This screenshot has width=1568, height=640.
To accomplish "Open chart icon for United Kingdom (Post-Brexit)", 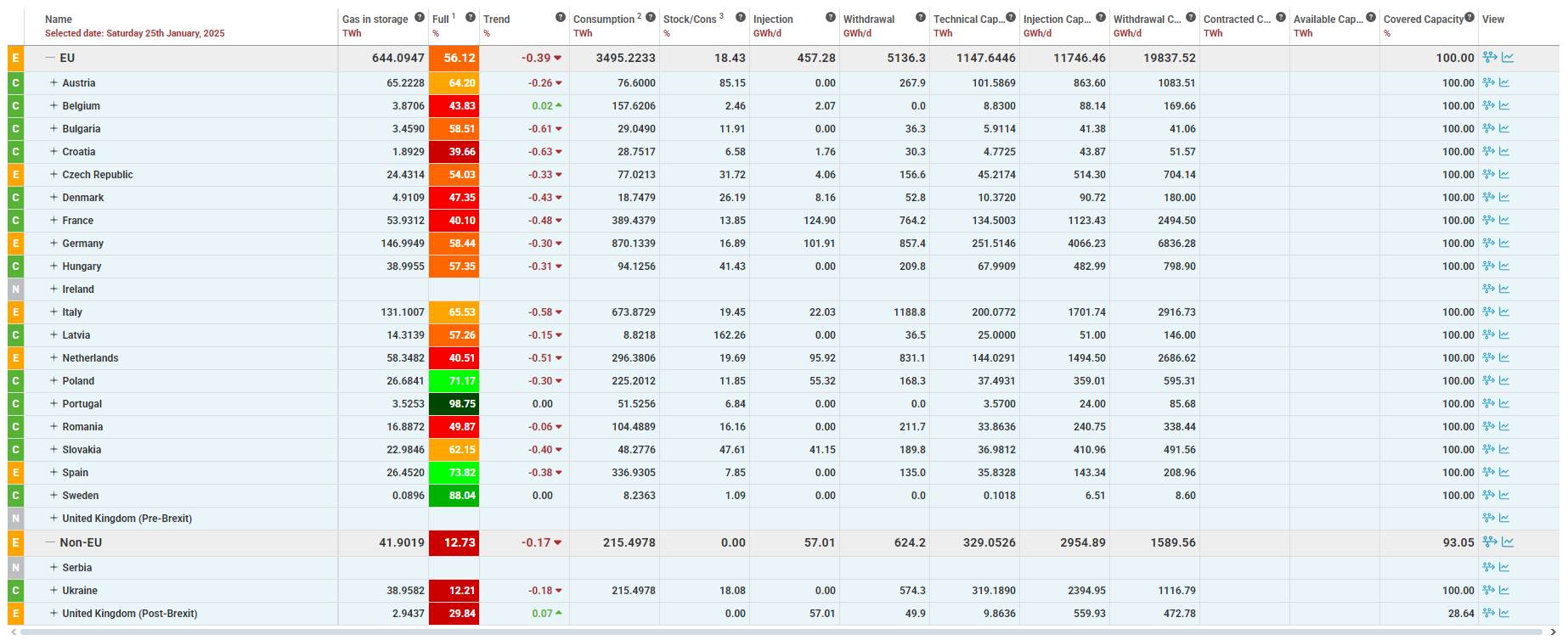I will click(1504, 614).
